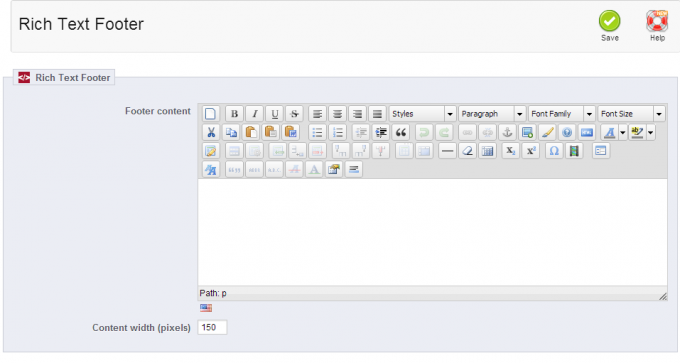Click inside the footer content editing area

432,232
